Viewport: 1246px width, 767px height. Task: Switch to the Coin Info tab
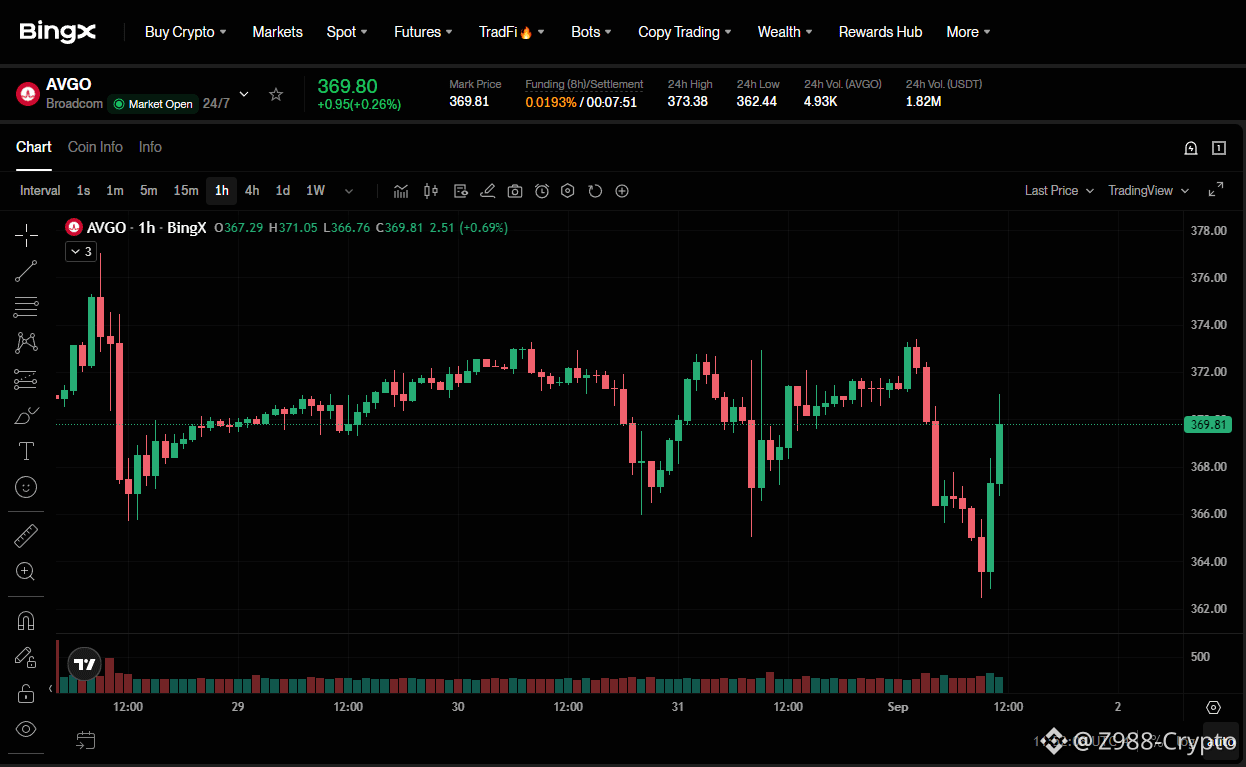click(x=95, y=147)
